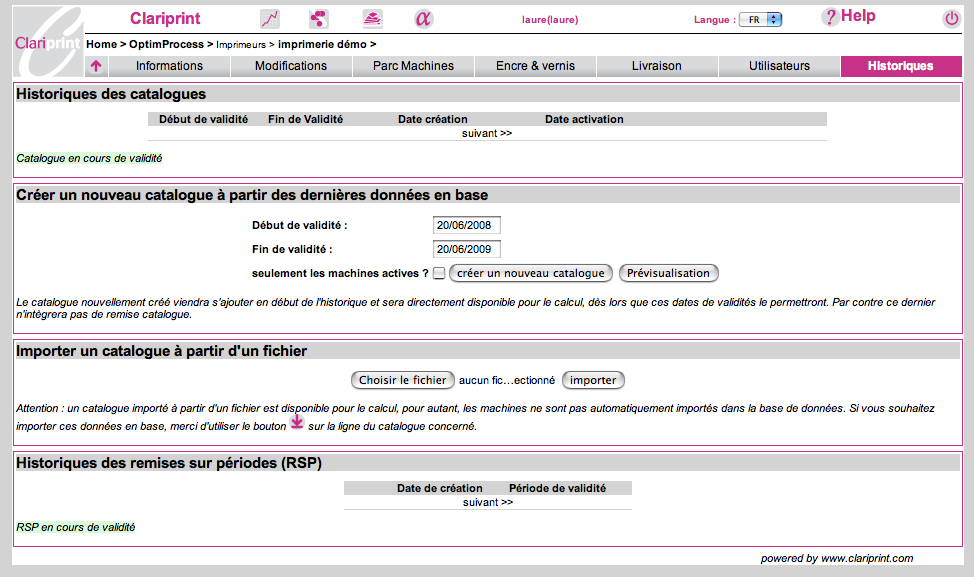Toggle the 'seulement les machines actives' checkbox
The width and height of the screenshot is (974, 577).
(439, 274)
